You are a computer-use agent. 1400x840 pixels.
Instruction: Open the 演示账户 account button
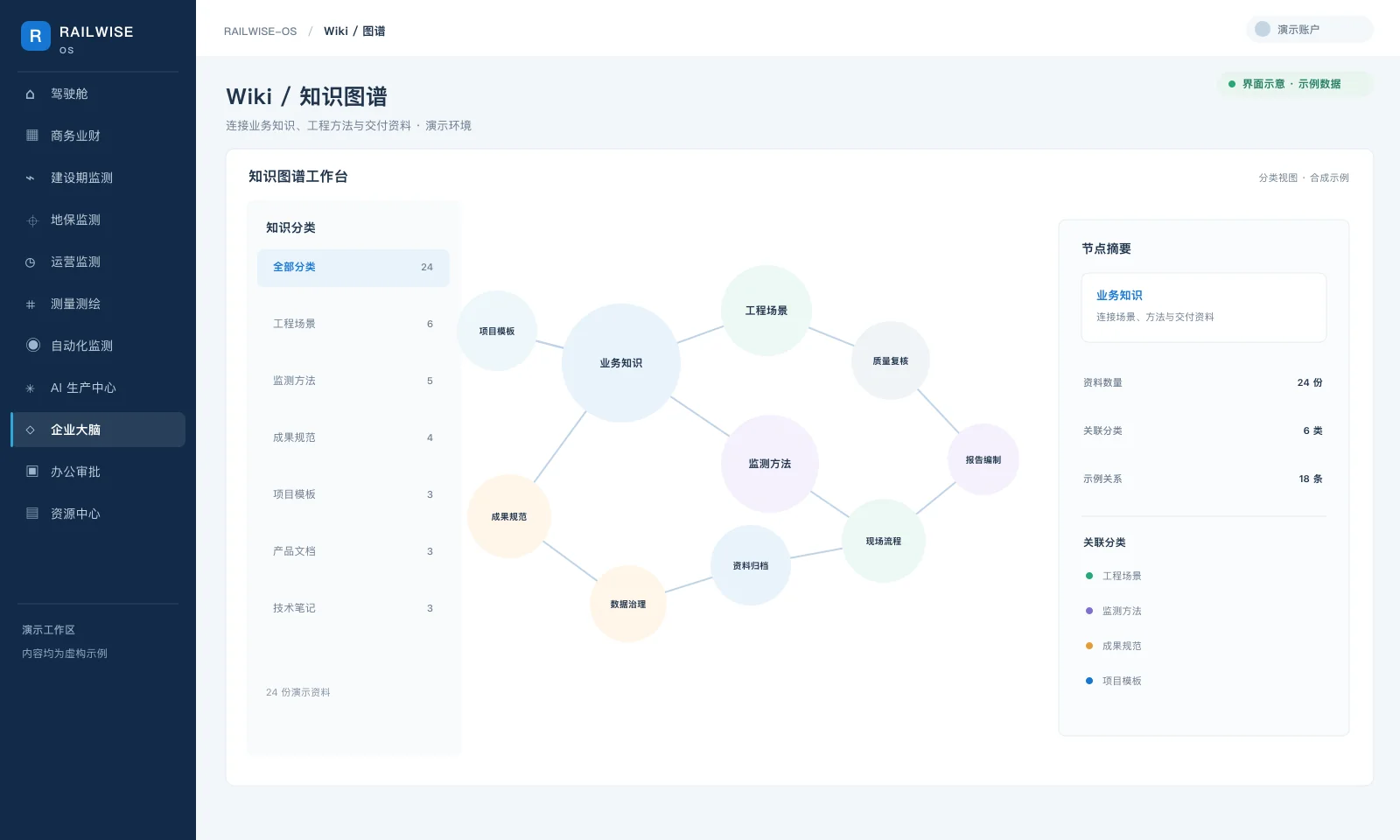click(1310, 29)
